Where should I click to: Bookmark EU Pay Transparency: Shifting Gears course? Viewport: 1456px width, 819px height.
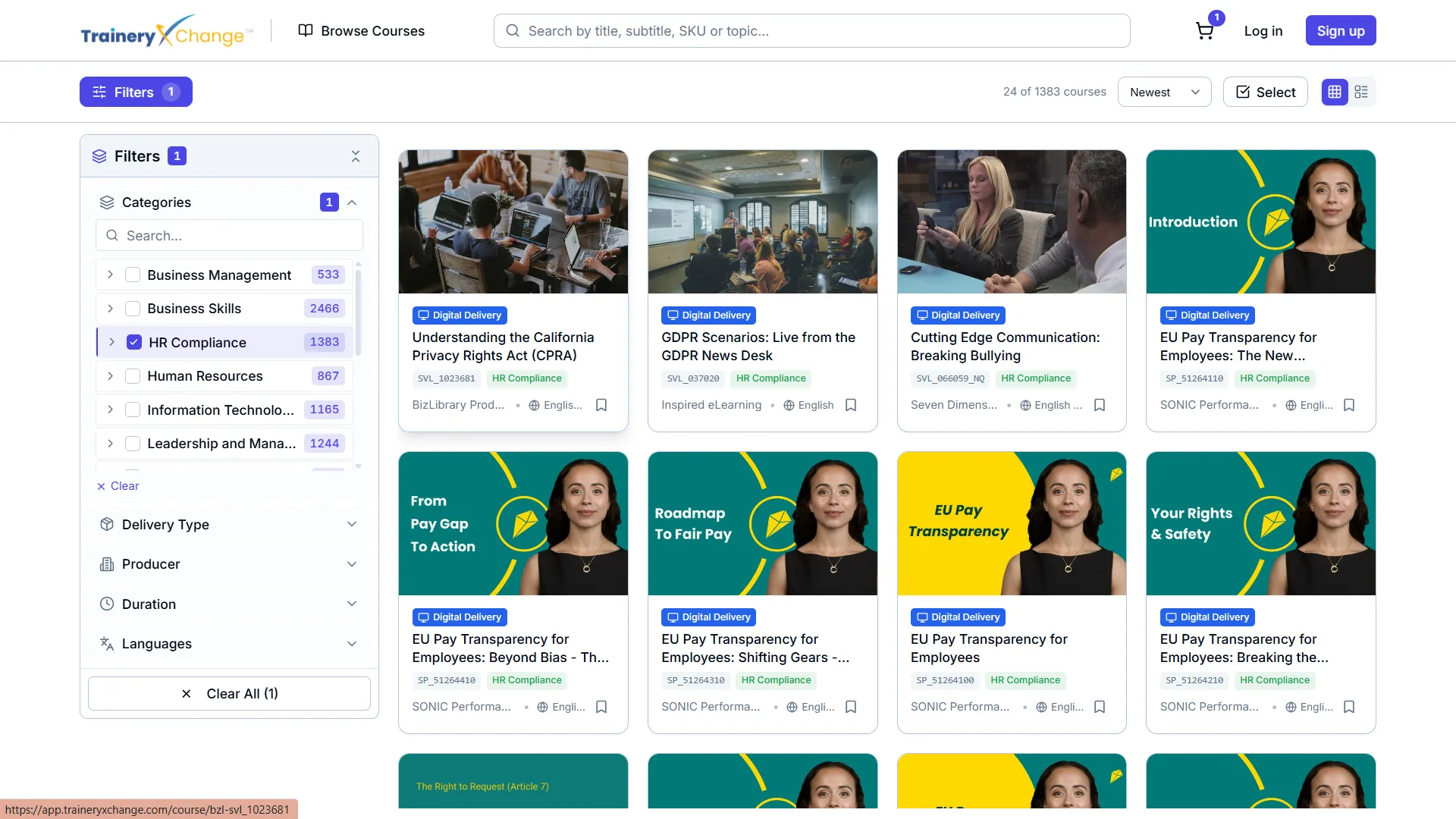pyautogui.click(x=851, y=707)
